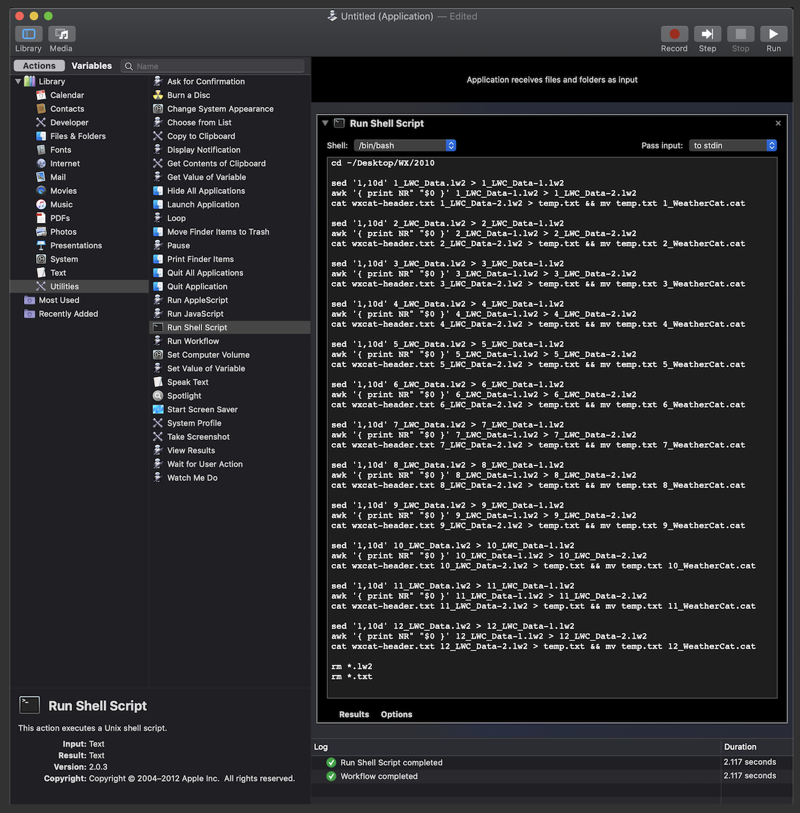Open the Most Used smart folder
The image size is (800, 813).
(x=59, y=300)
